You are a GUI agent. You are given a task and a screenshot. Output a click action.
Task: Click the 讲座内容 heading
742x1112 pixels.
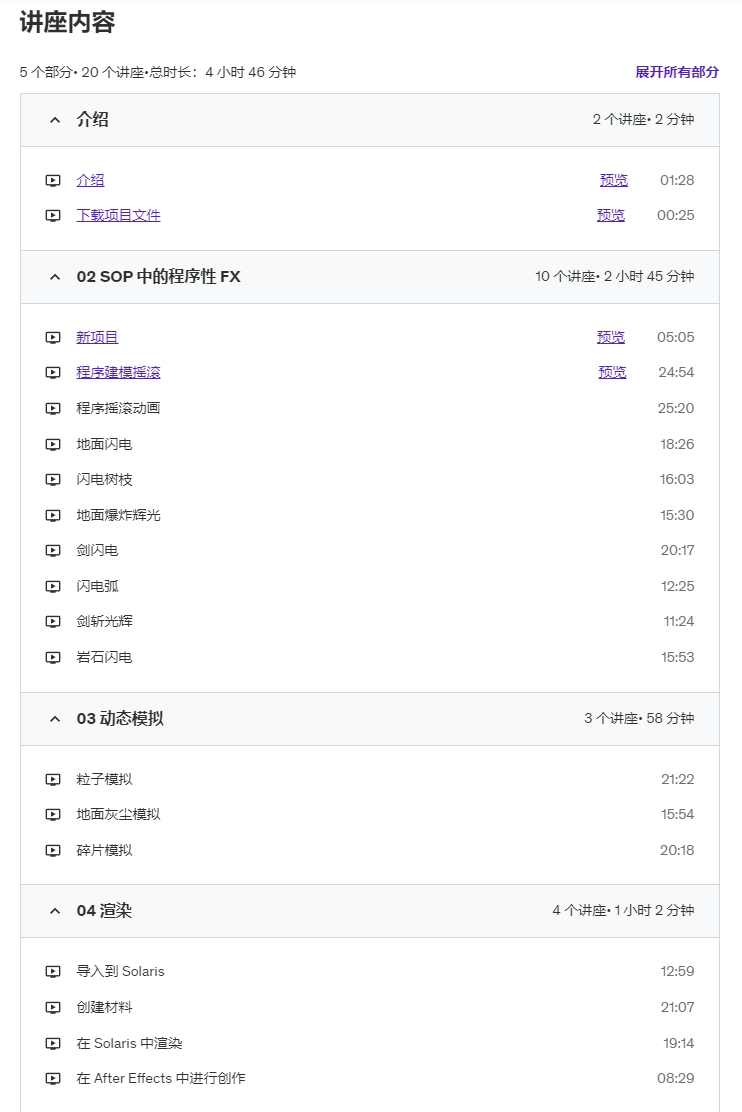(67, 23)
